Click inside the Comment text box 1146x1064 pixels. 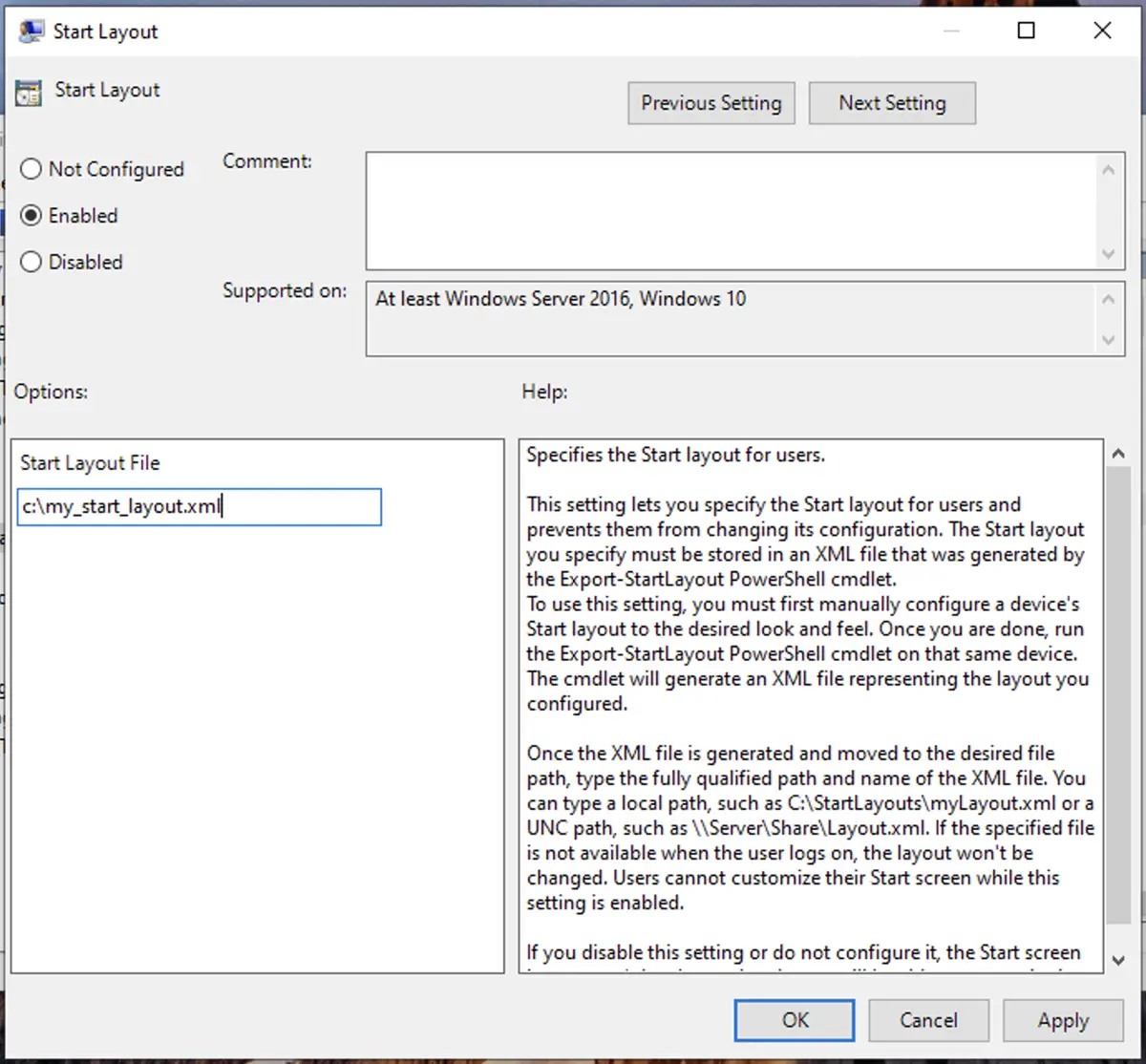pyautogui.click(x=730, y=211)
